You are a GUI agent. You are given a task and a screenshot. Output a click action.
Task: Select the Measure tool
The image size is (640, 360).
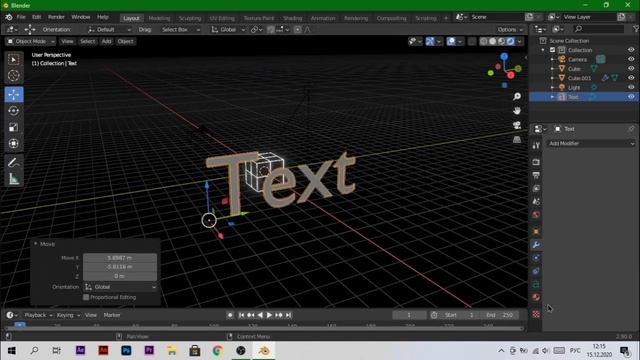click(13, 179)
